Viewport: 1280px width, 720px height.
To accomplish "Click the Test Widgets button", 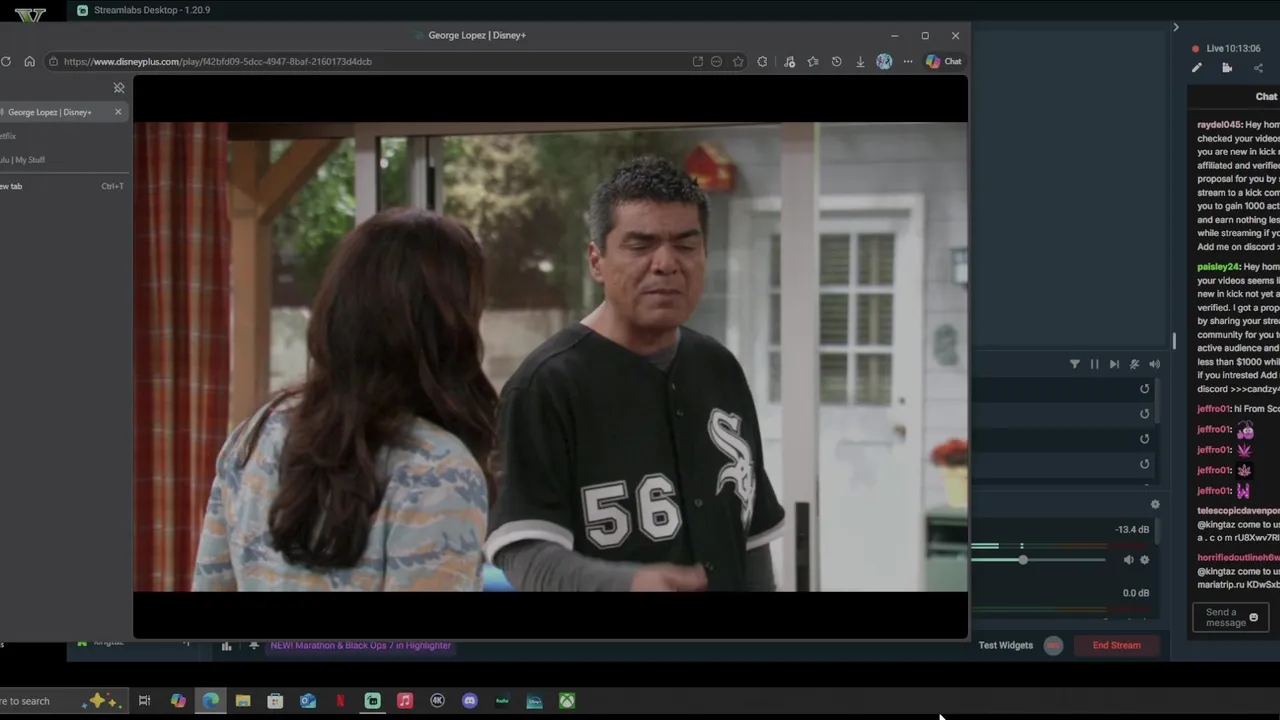I will click(1006, 645).
